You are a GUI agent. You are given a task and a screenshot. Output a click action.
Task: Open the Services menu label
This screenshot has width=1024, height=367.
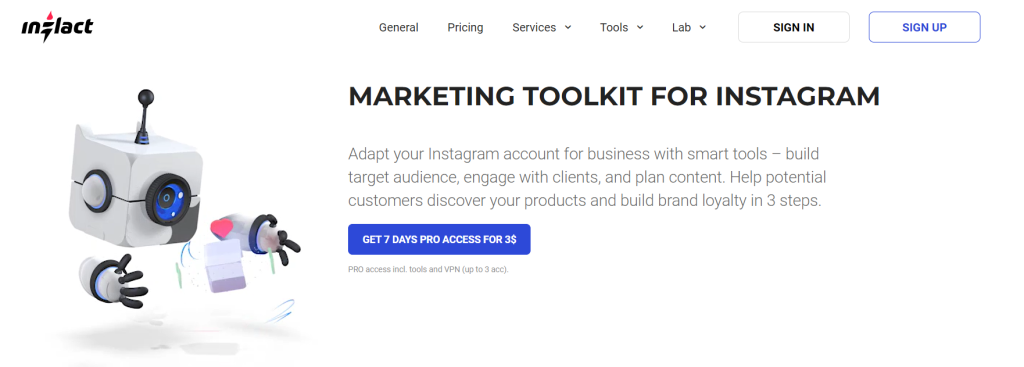click(534, 27)
